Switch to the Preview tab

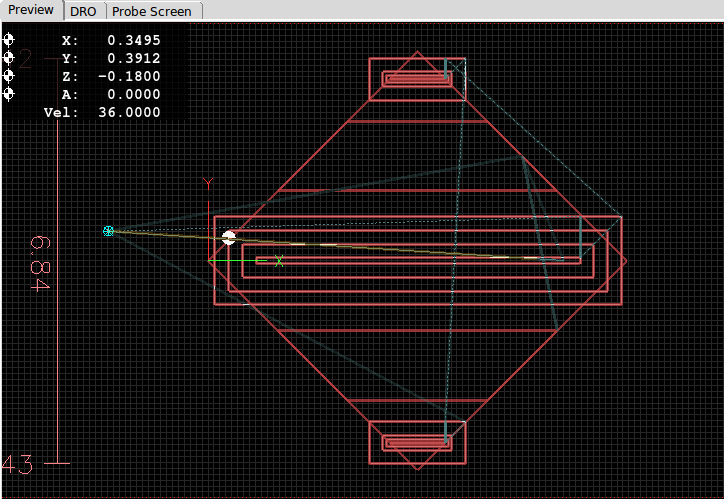click(31, 10)
